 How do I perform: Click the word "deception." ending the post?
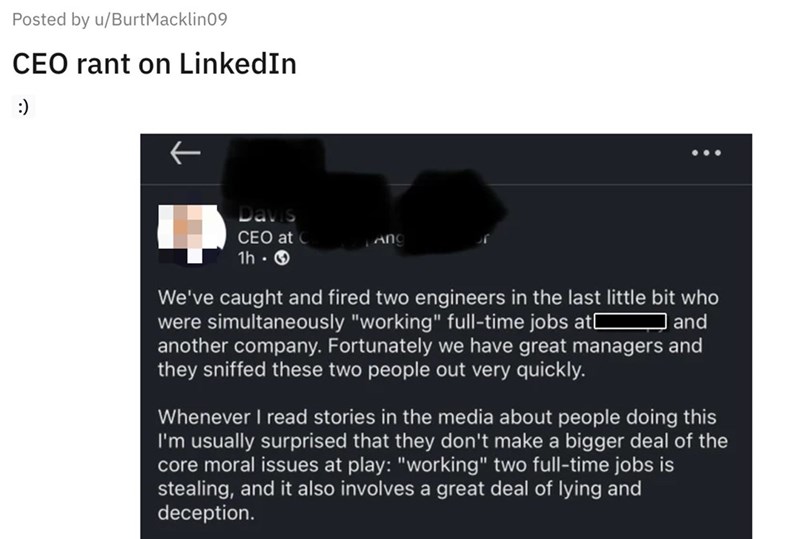point(205,513)
